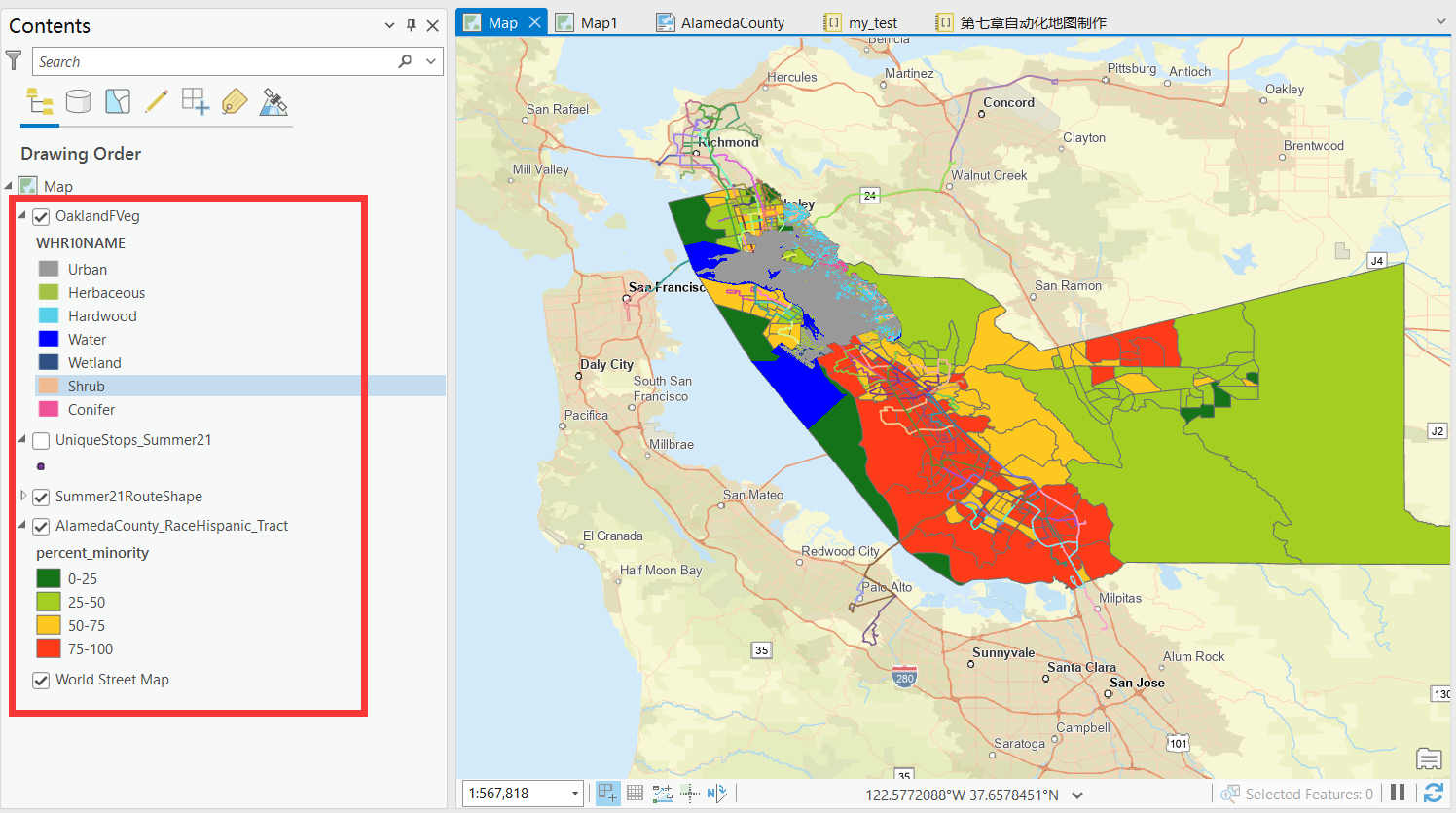Open the Contents pane options menu
This screenshot has width=1456, height=813.
tap(389, 25)
